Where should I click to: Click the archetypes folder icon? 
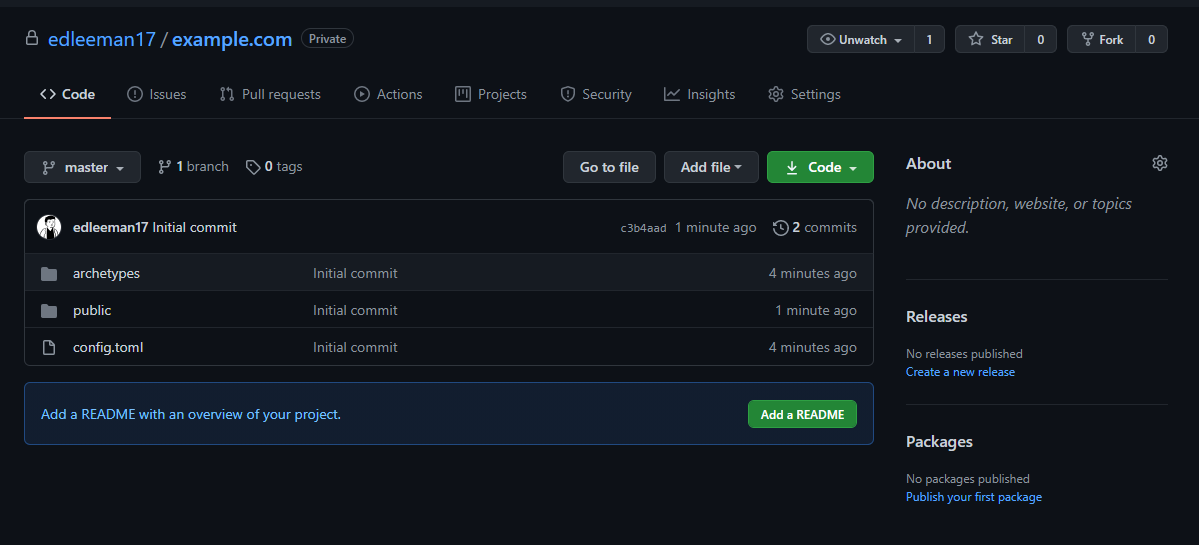coord(49,274)
